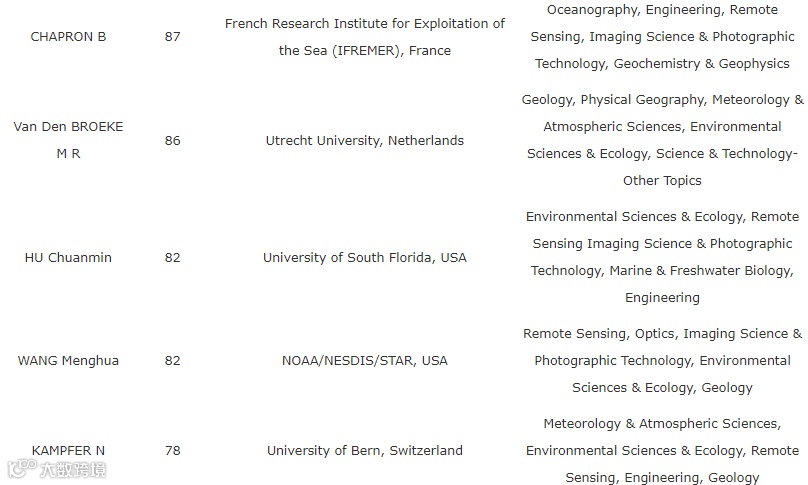The height and width of the screenshot is (485, 808).
Task: Click WANG Menghua's 82 value
Action: (x=173, y=360)
